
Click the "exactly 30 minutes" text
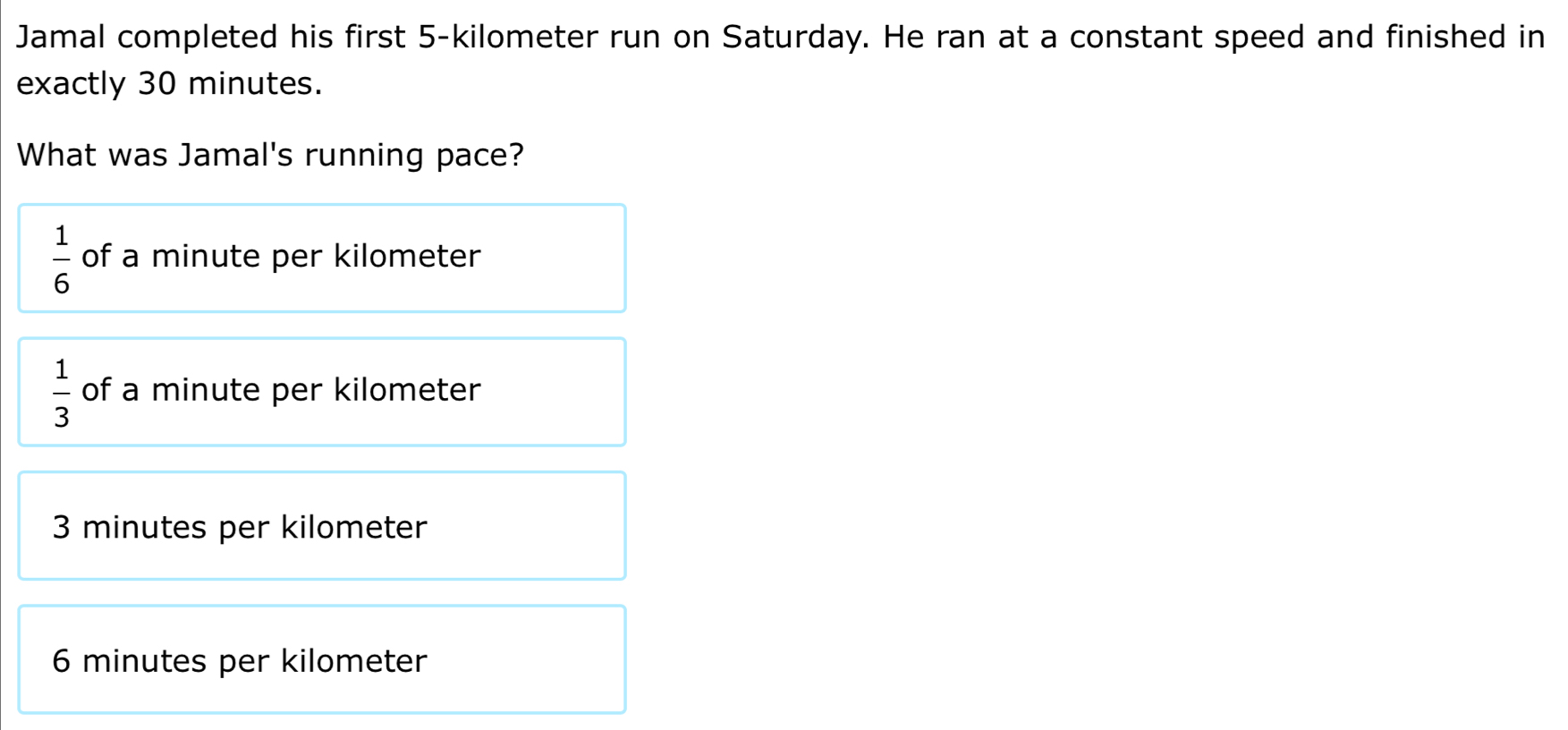point(169,84)
